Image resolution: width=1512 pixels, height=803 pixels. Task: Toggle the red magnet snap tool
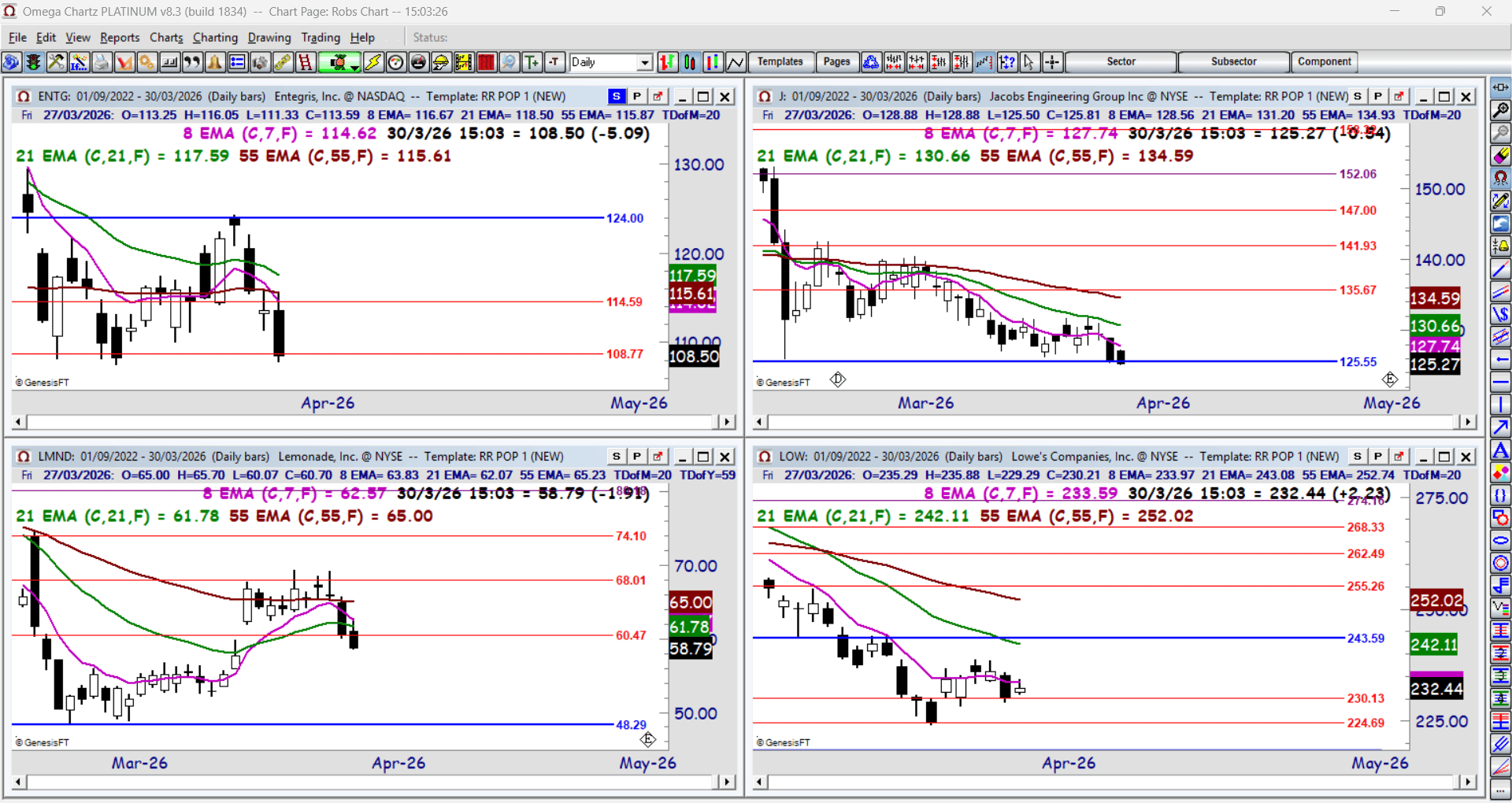(1501, 178)
